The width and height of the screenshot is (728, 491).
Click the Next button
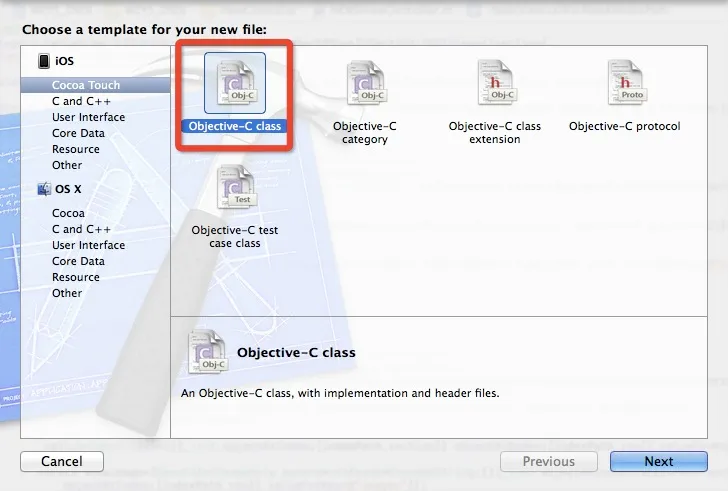(x=659, y=461)
